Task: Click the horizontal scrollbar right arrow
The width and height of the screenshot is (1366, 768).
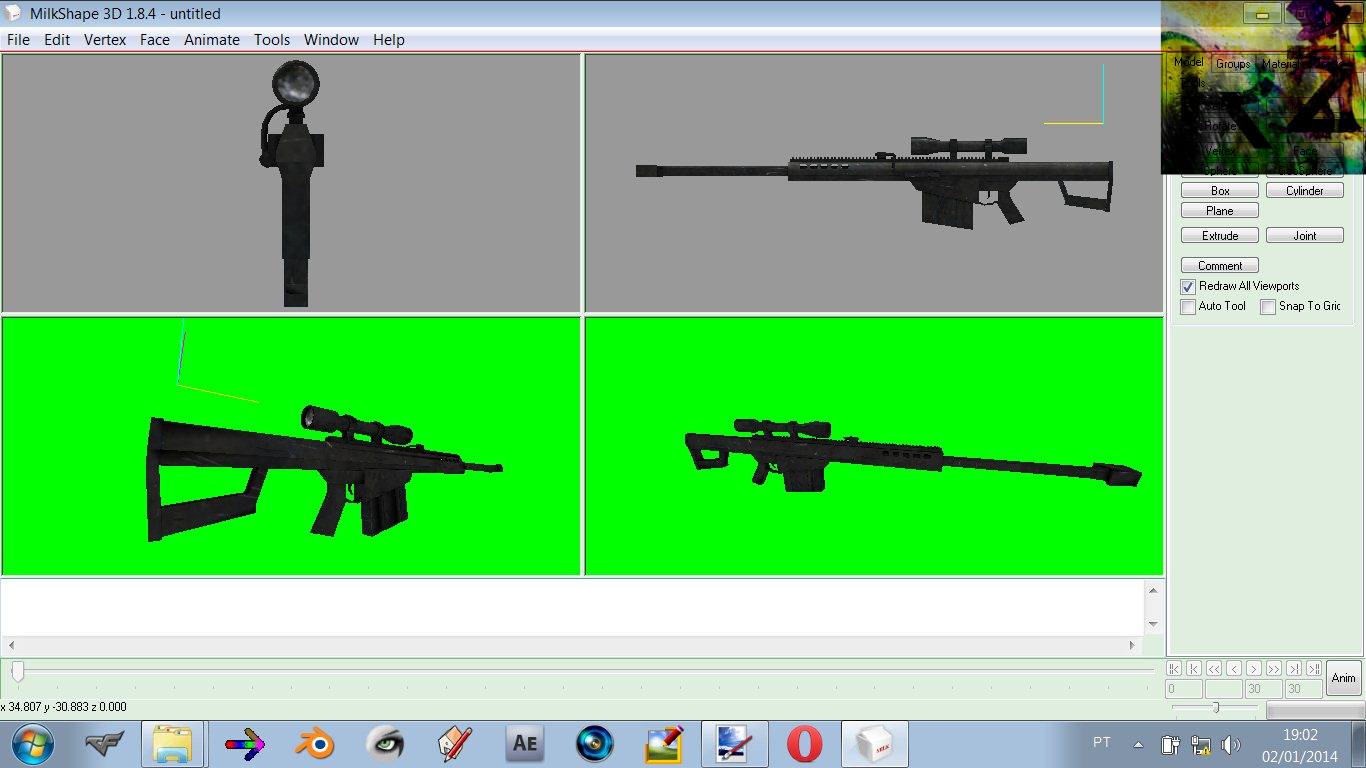Action: [x=1133, y=645]
